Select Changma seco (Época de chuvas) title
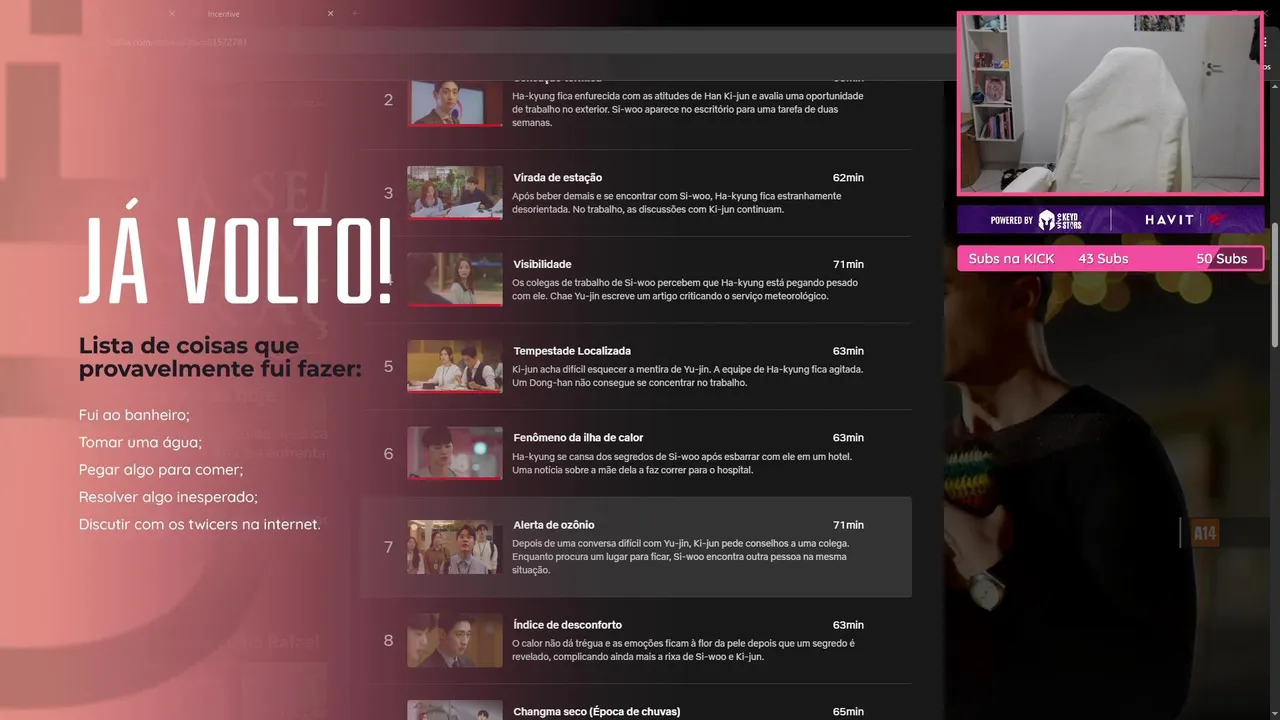 597,712
